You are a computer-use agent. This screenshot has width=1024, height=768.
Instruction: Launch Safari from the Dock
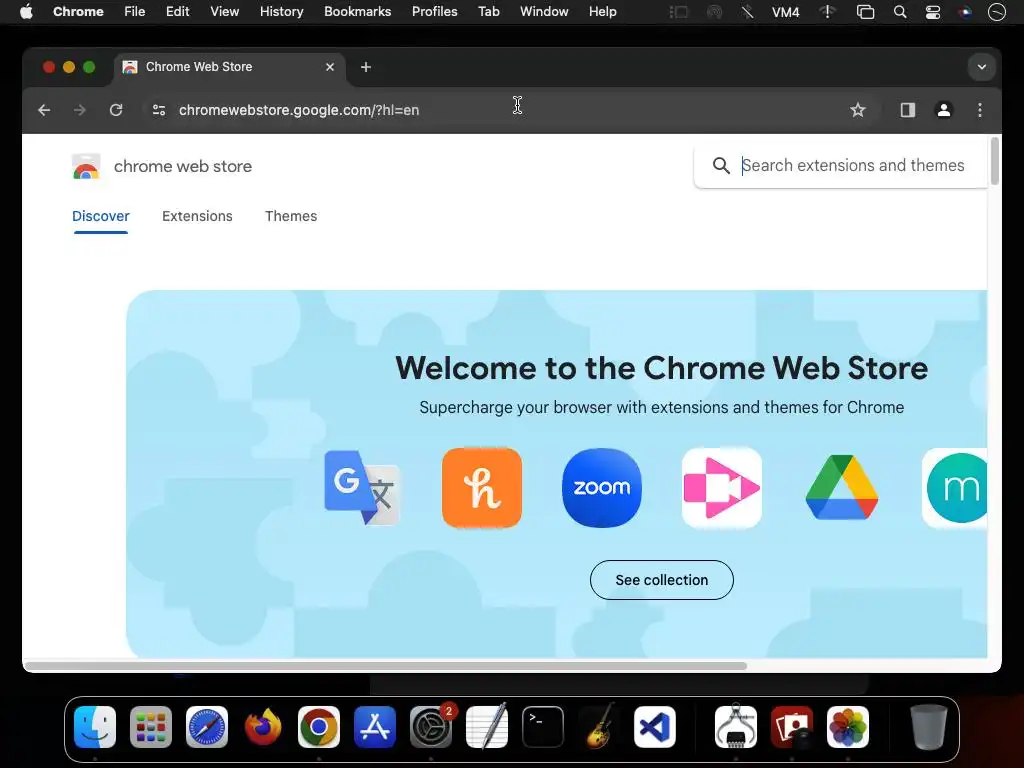(x=207, y=727)
